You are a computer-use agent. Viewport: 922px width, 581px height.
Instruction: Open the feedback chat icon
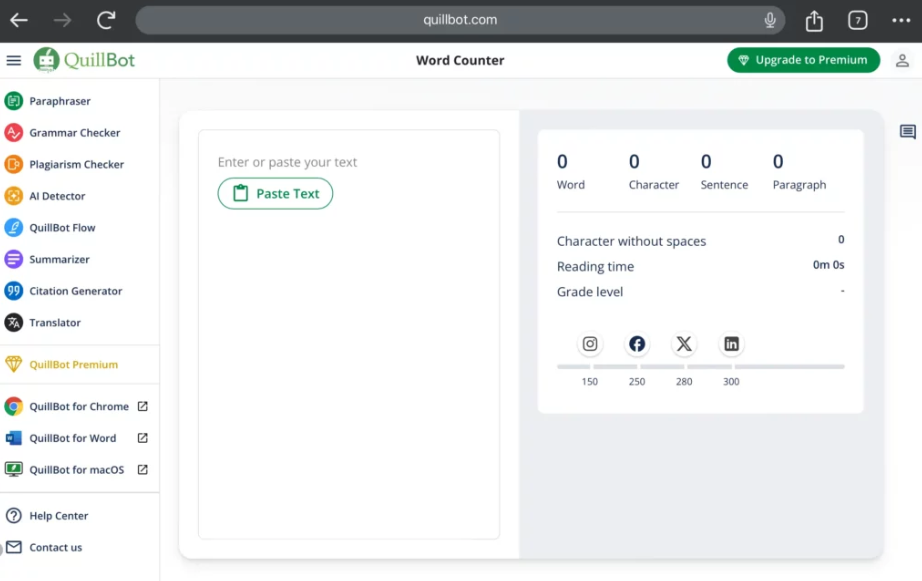[908, 132]
